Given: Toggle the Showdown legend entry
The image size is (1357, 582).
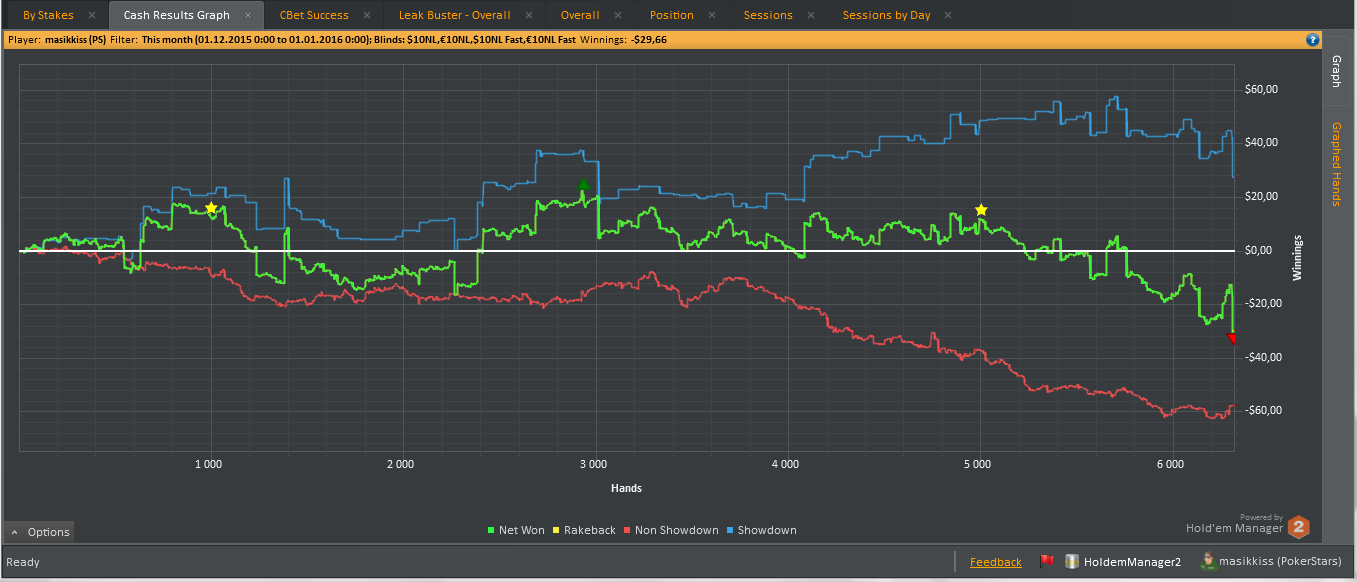Looking at the screenshot, I should point(761,530).
